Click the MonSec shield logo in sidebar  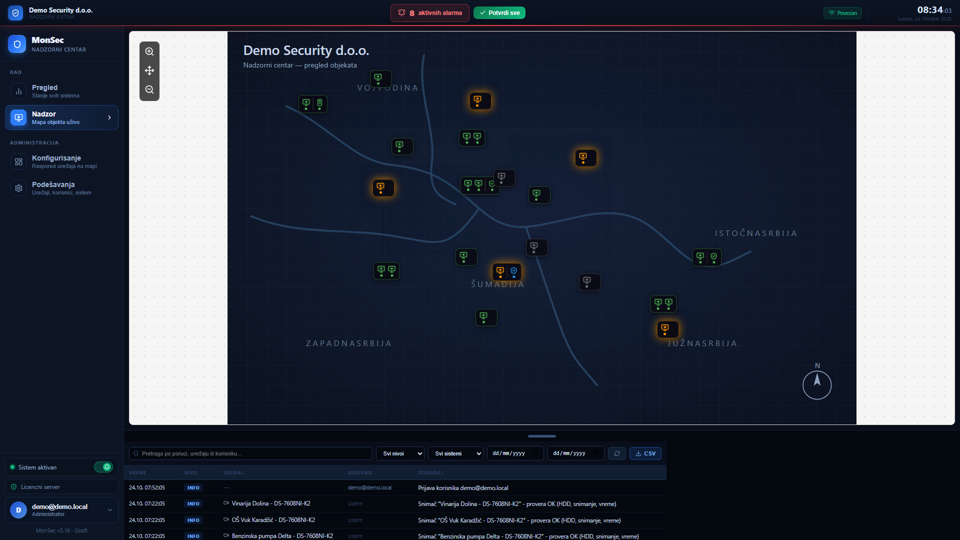tap(17, 44)
